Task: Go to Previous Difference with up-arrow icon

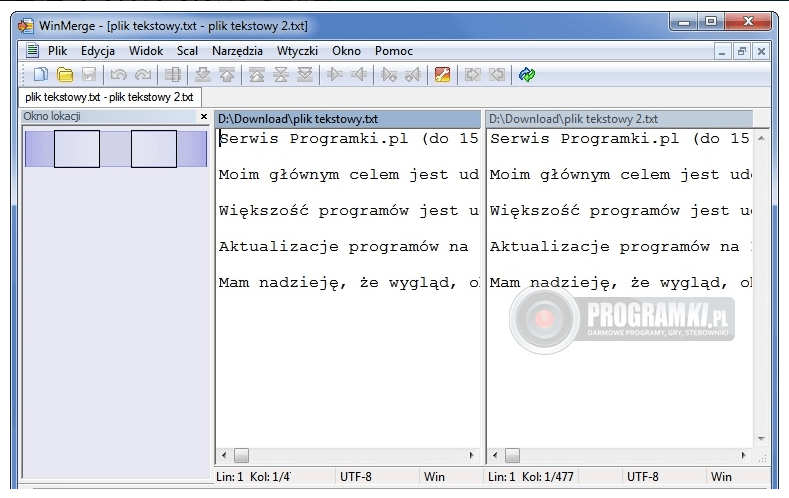Action: pyautogui.click(x=227, y=75)
